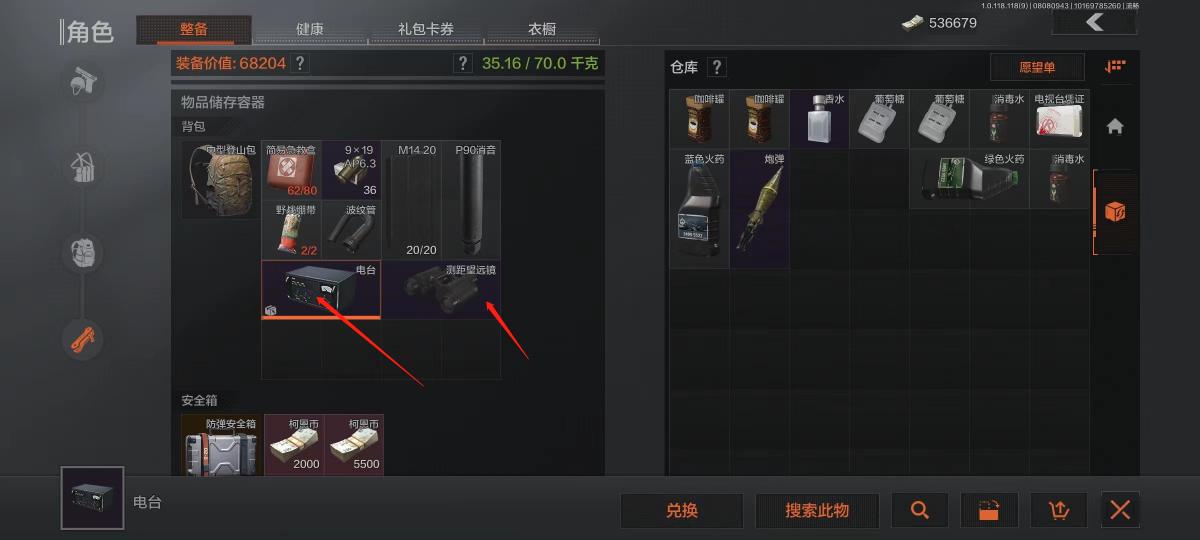Select the 测距望远镜 item in backpack
The height and width of the screenshot is (540, 1200).
point(441,290)
